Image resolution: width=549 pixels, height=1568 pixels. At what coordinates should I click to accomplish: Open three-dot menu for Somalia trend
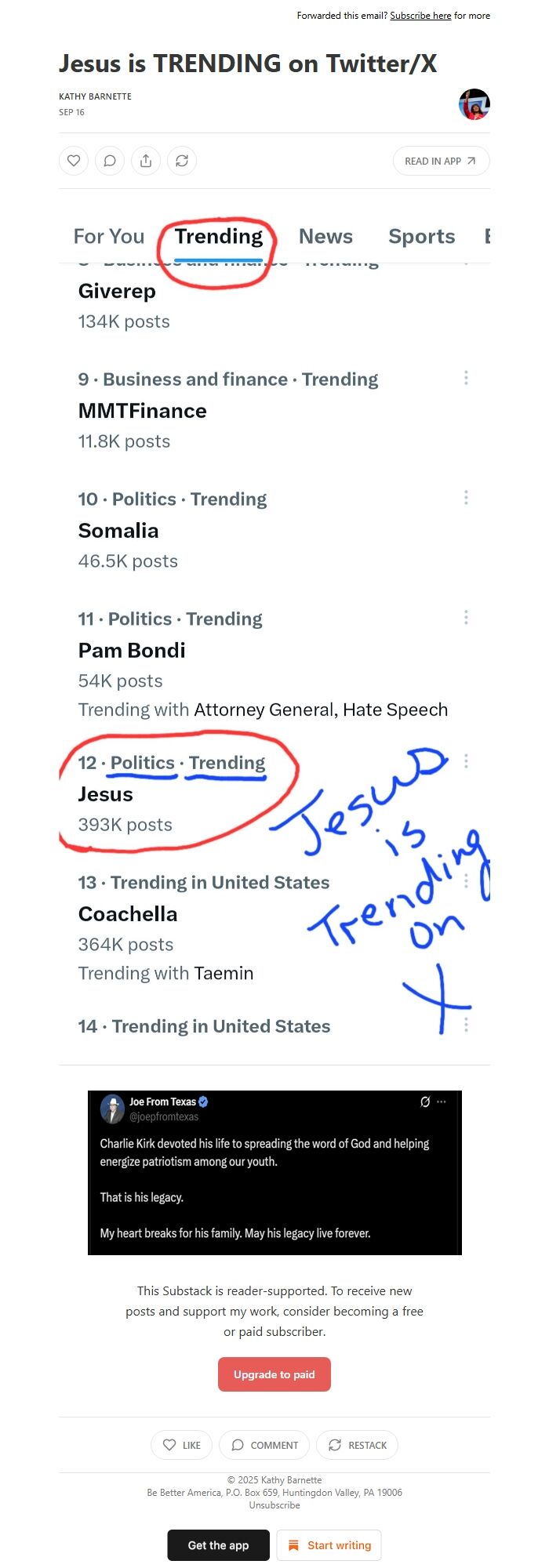(x=466, y=498)
